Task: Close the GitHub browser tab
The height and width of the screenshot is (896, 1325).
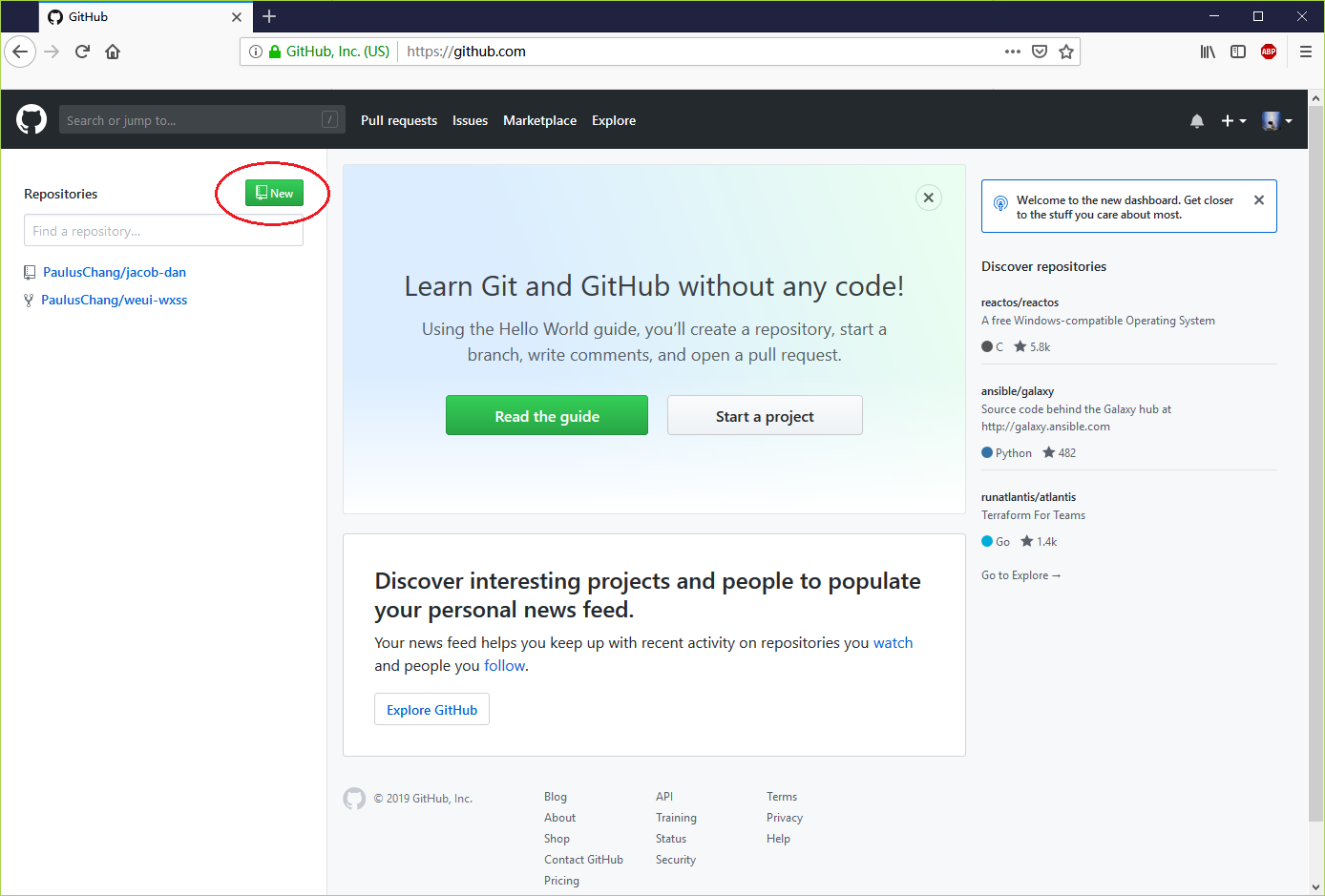Action: [x=237, y=17]
